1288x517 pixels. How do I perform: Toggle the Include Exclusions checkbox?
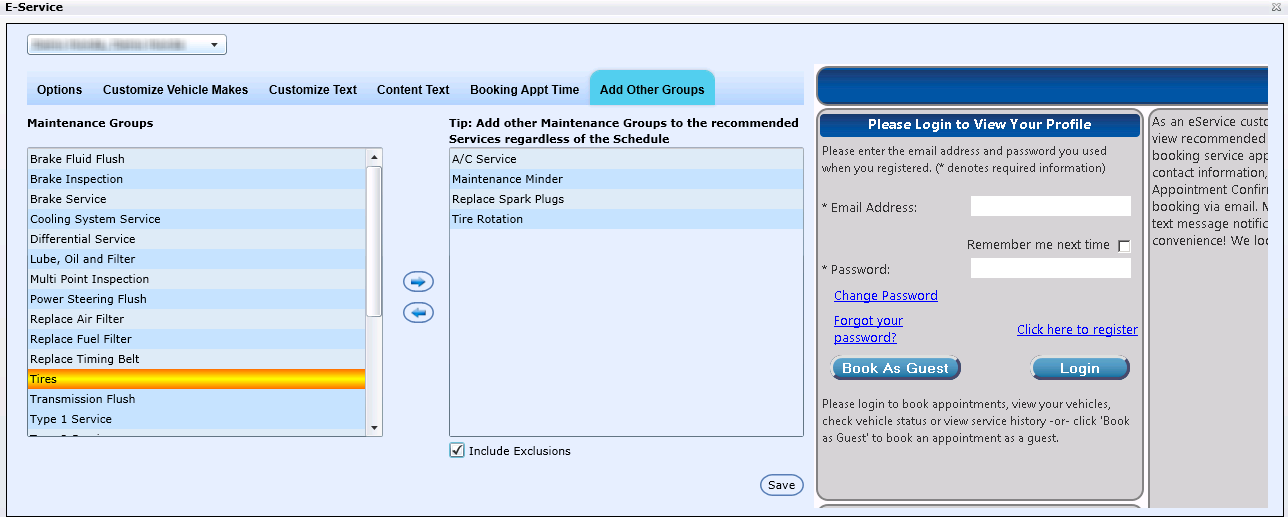tap(457, 451)
